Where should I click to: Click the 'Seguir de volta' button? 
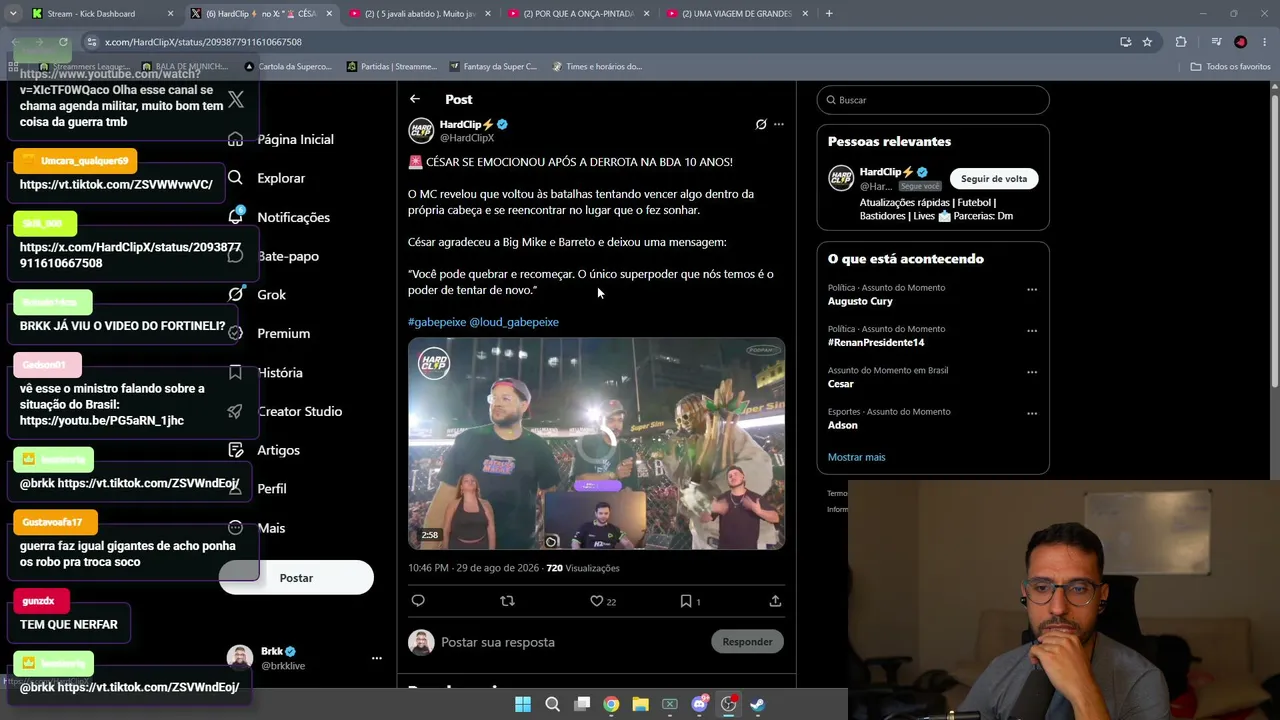coord(994,179)
